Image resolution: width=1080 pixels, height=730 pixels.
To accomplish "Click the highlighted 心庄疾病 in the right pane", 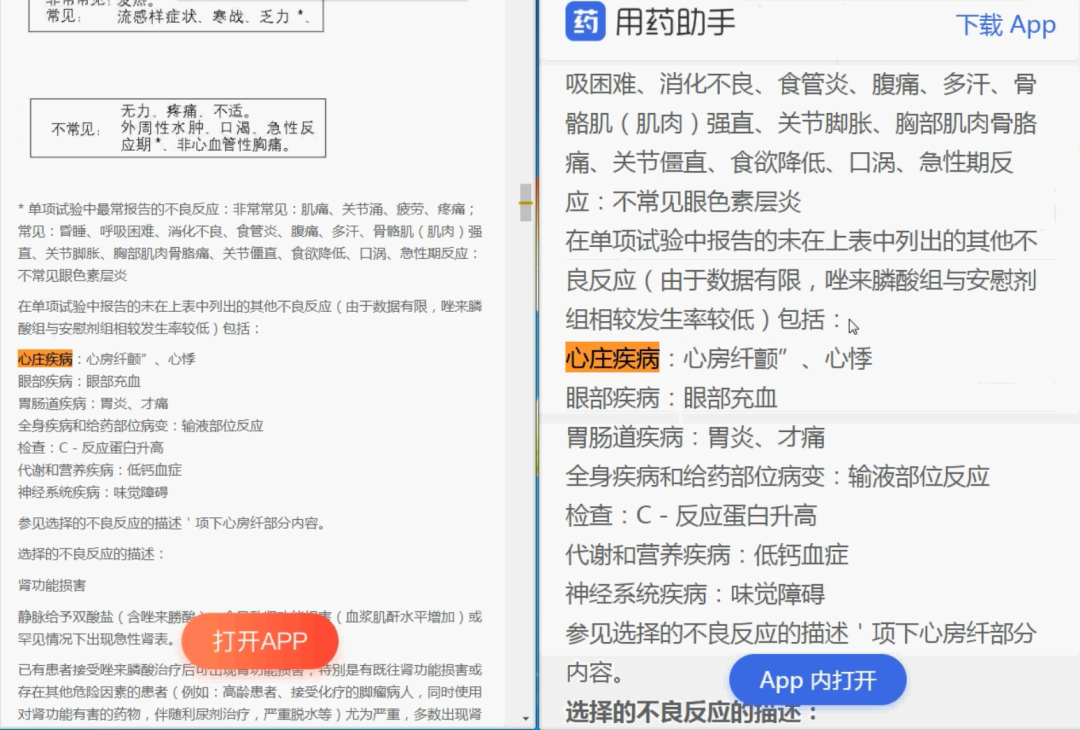I will click(x=612, y=359).
